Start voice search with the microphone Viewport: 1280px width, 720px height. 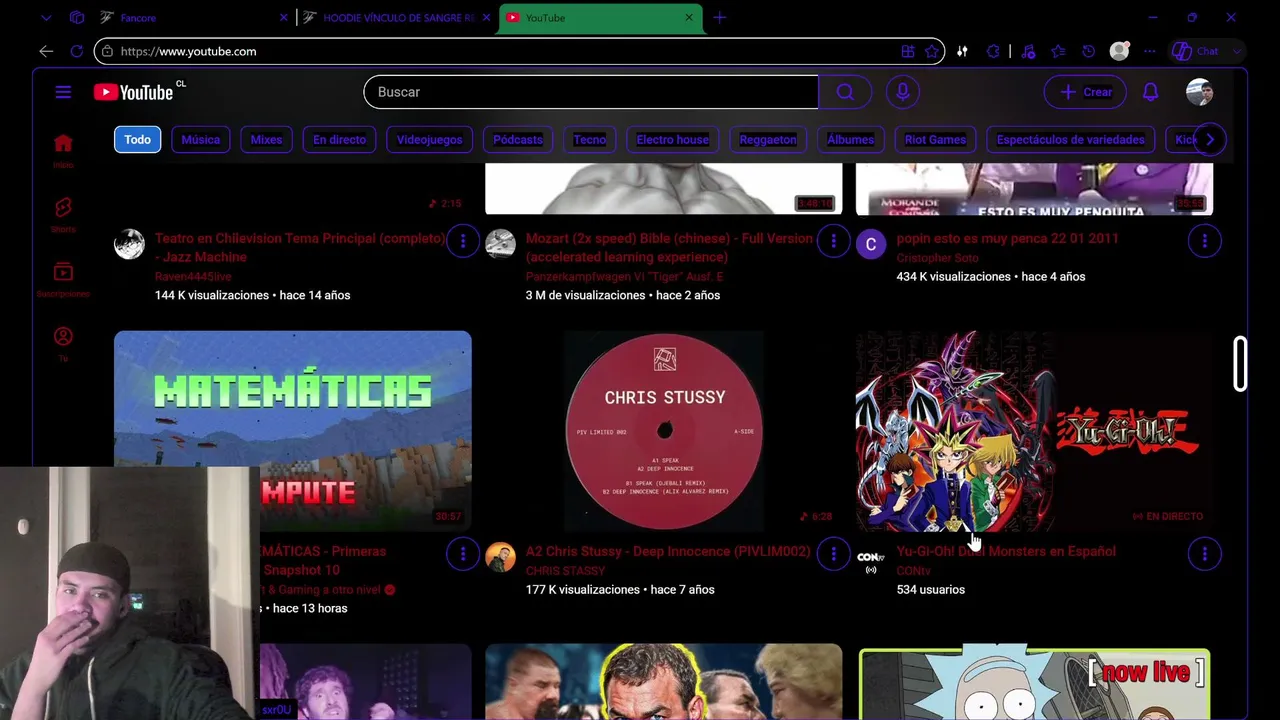903,92
